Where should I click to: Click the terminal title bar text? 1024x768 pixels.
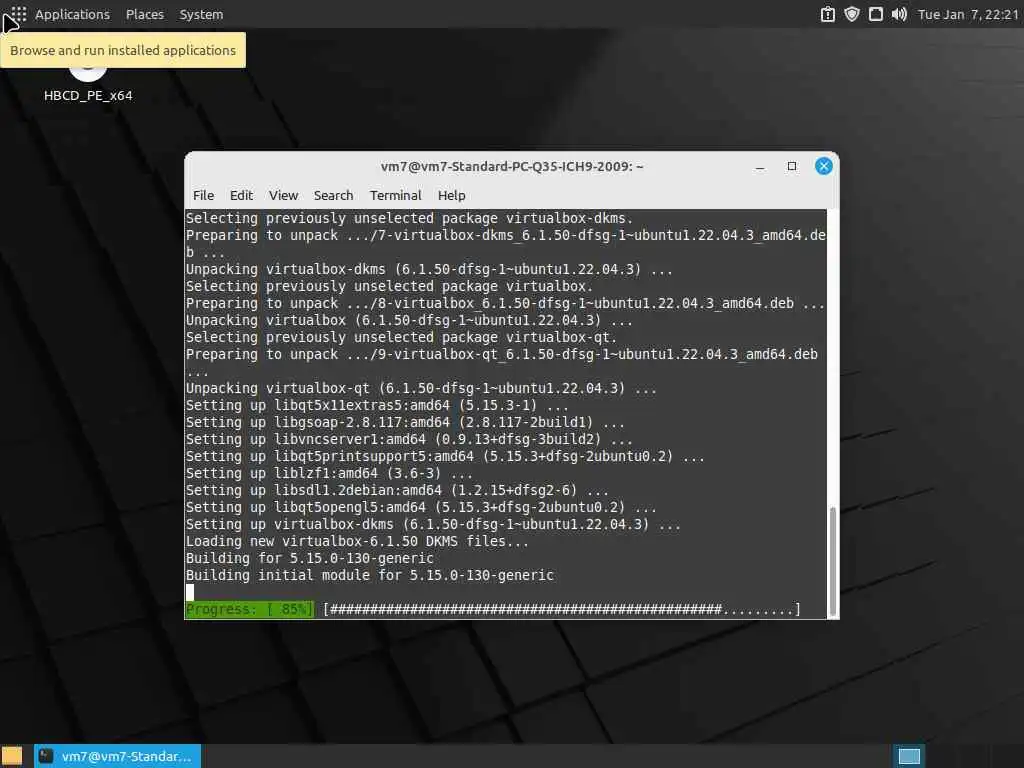[512, 167]
